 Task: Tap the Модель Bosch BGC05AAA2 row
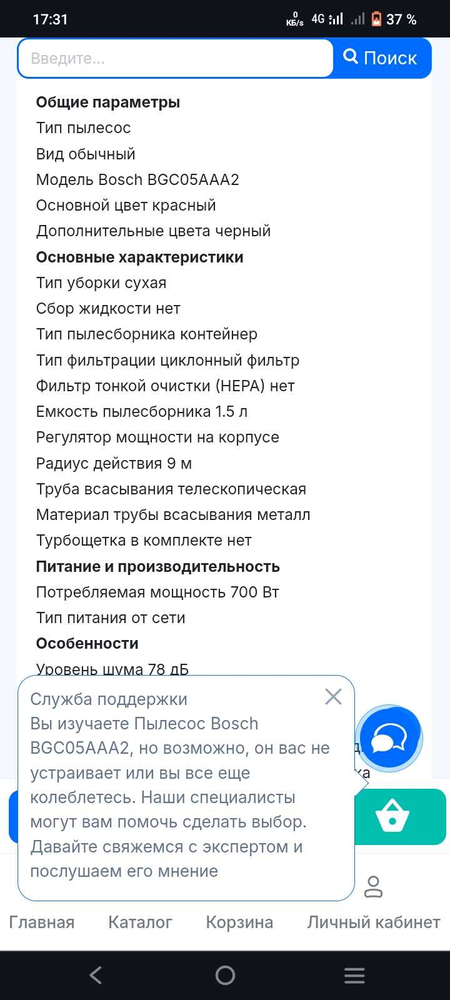pos(138,180)
